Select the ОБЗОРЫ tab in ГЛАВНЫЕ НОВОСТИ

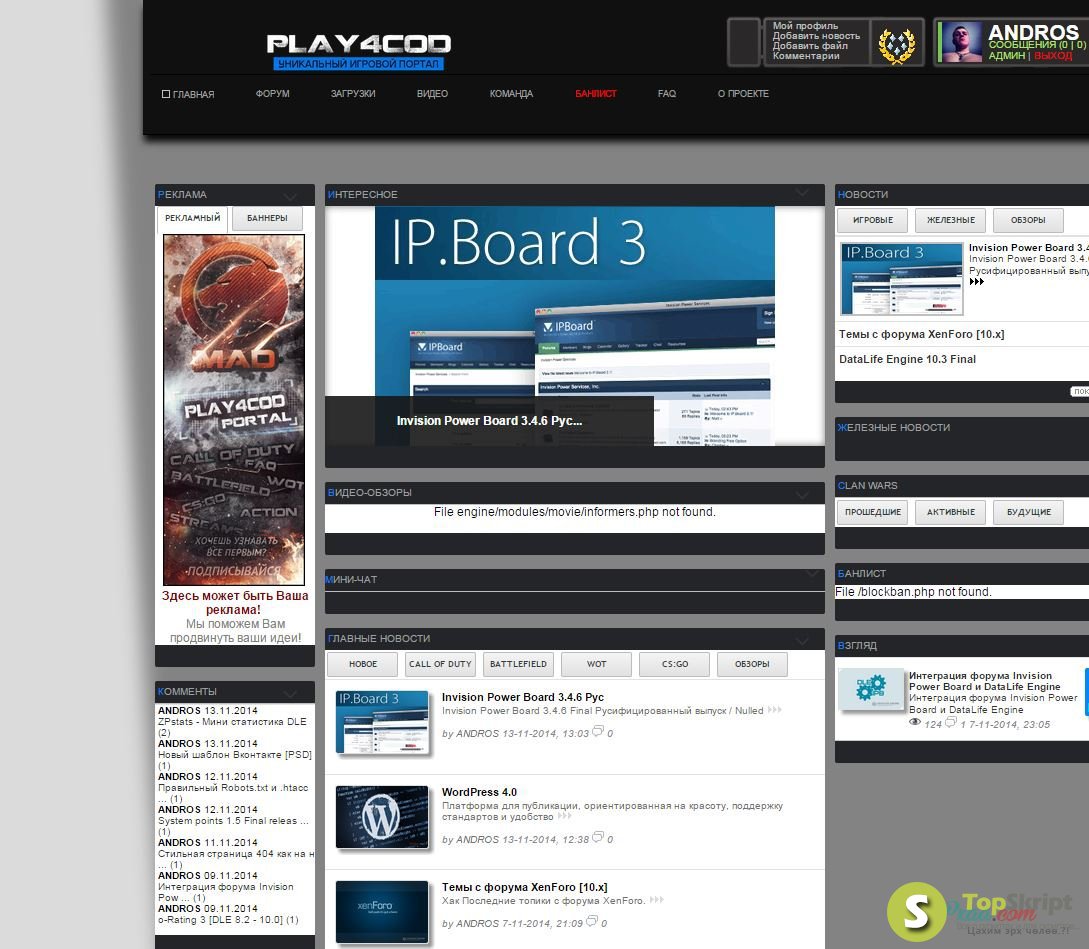752,664
